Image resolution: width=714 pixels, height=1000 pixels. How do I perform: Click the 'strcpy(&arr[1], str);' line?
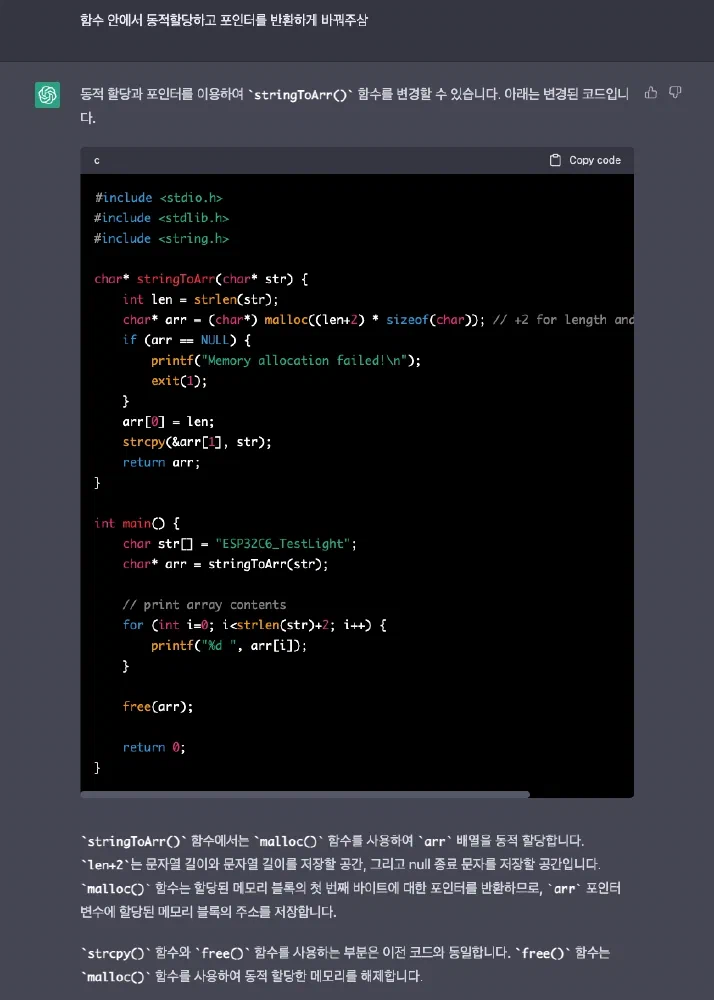coord(197,442)
